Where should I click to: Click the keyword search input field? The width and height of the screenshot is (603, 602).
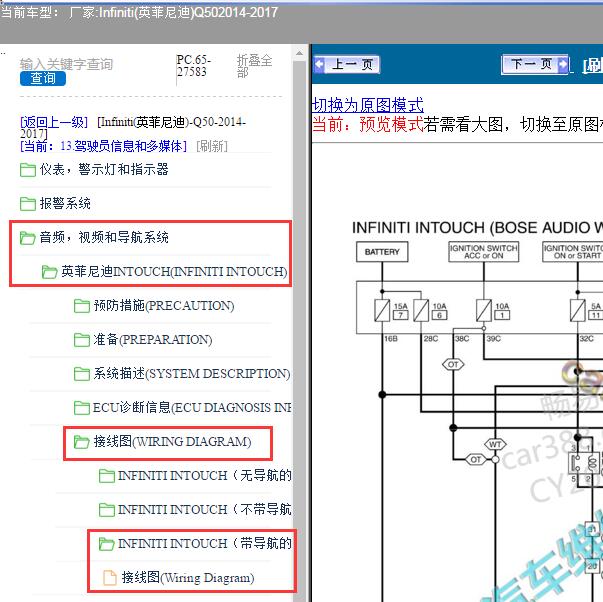click(x=66, y=64)
